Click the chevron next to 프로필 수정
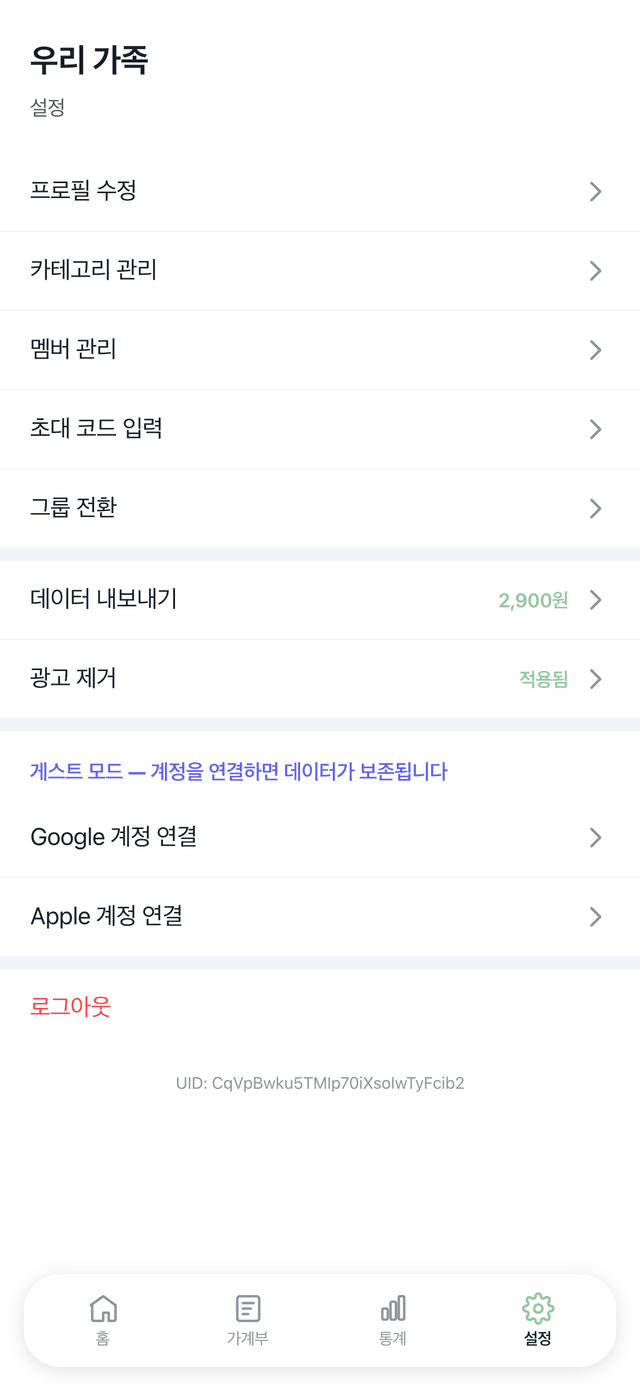The height and width of the screenshot is (1385, 640). click(595, 191)
